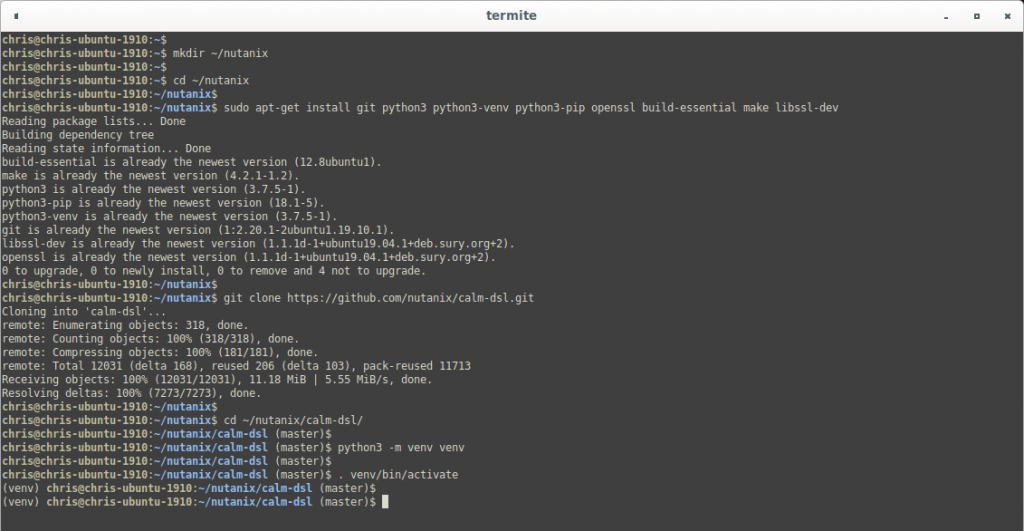
Task: Click the python3-venv newest version line
Action: click(x=169, y=217)
